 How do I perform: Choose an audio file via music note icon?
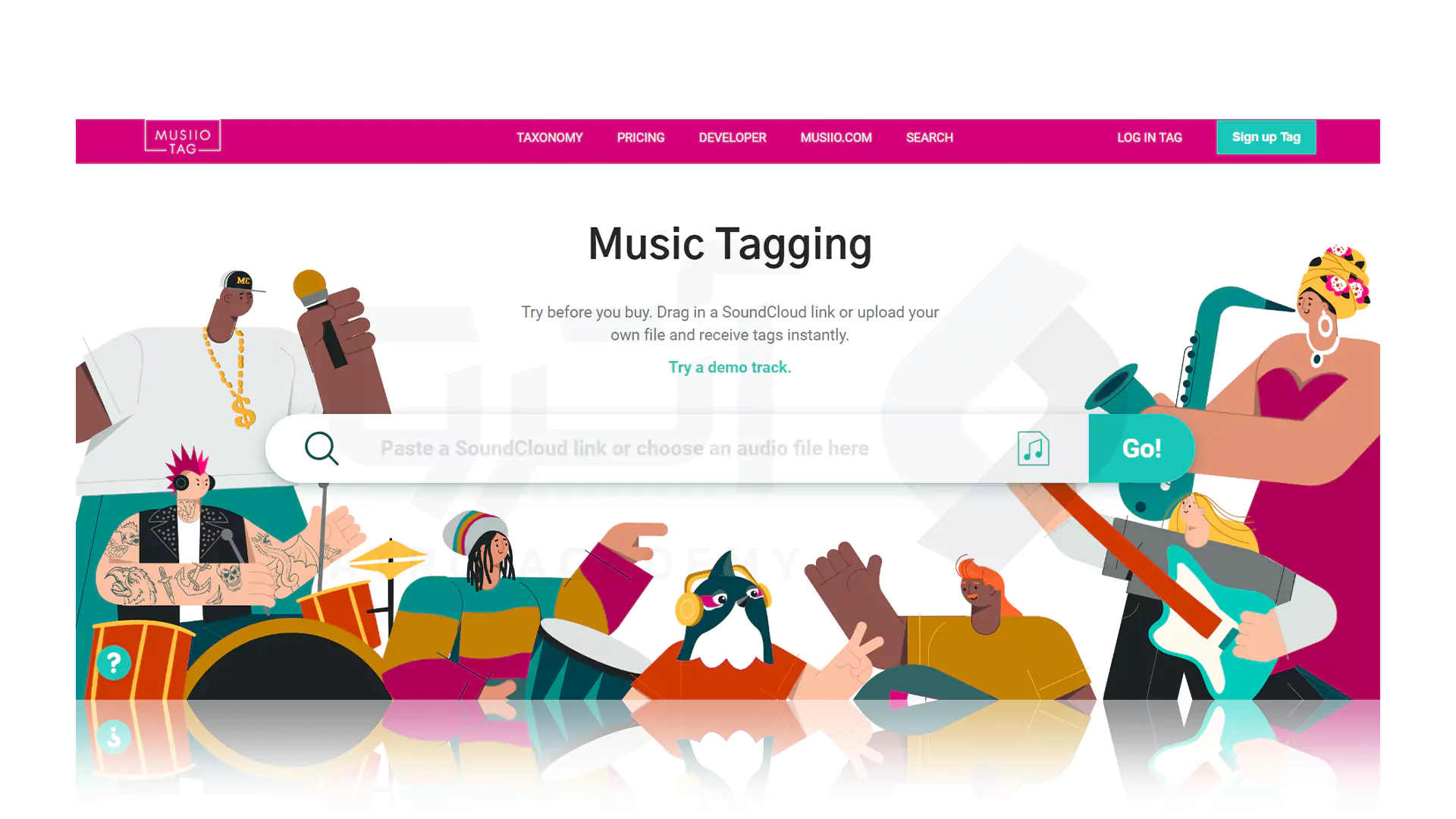pyautogui.click(x=1034, y=448)
